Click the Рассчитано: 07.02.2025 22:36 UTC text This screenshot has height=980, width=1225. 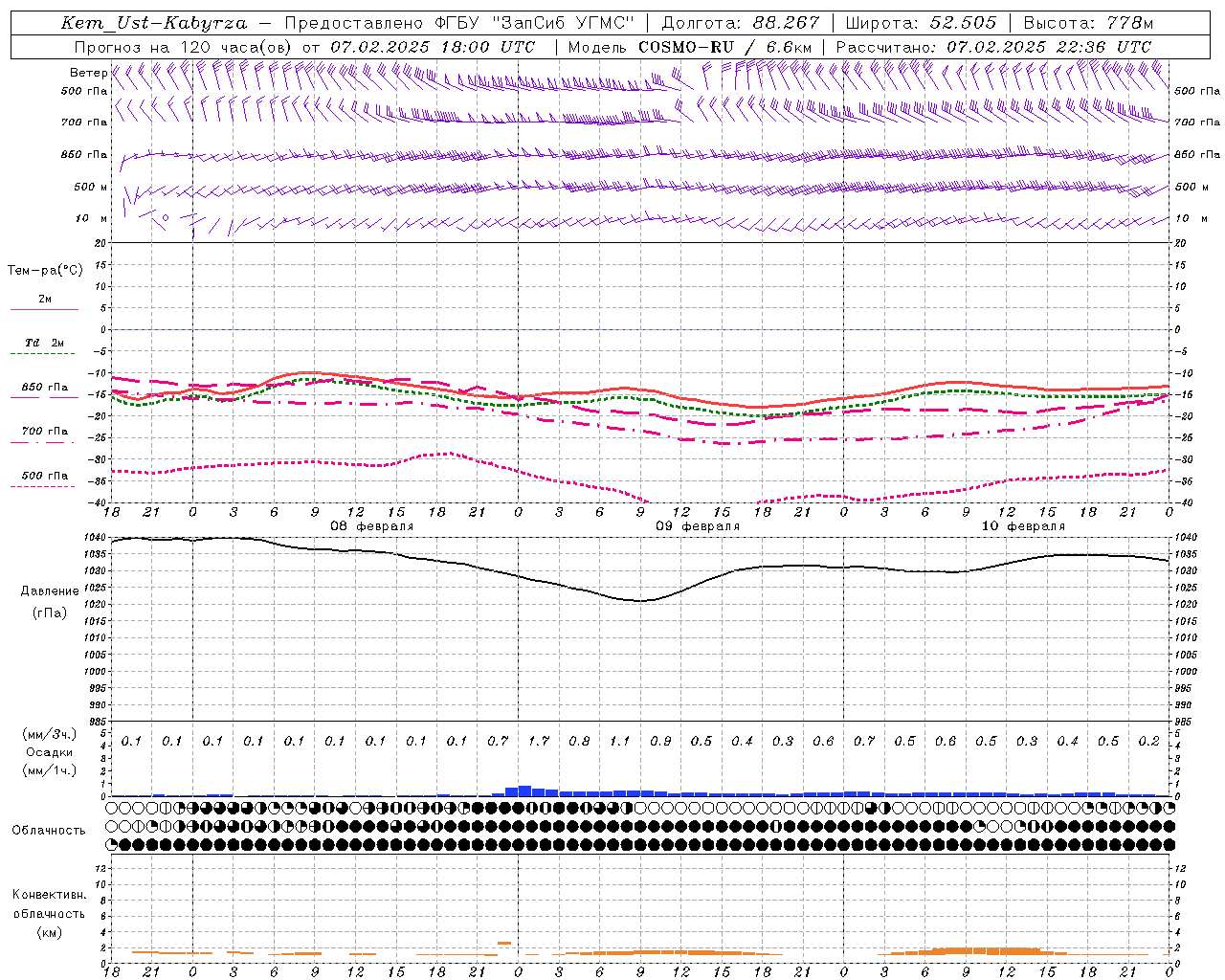tap(993, 47)
